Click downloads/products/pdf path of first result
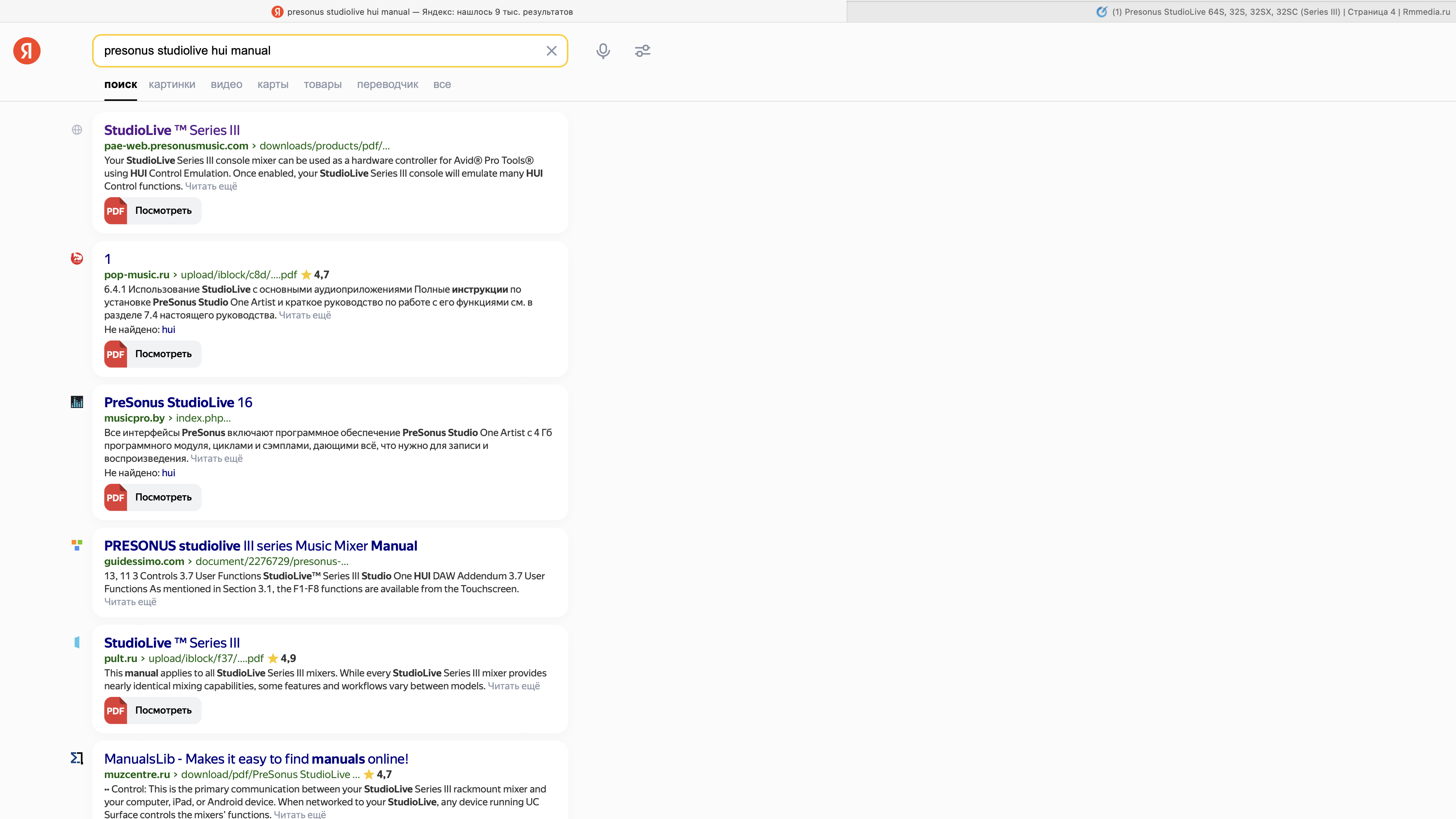The height and width of the screenshot is (819, 1456). 325,146
